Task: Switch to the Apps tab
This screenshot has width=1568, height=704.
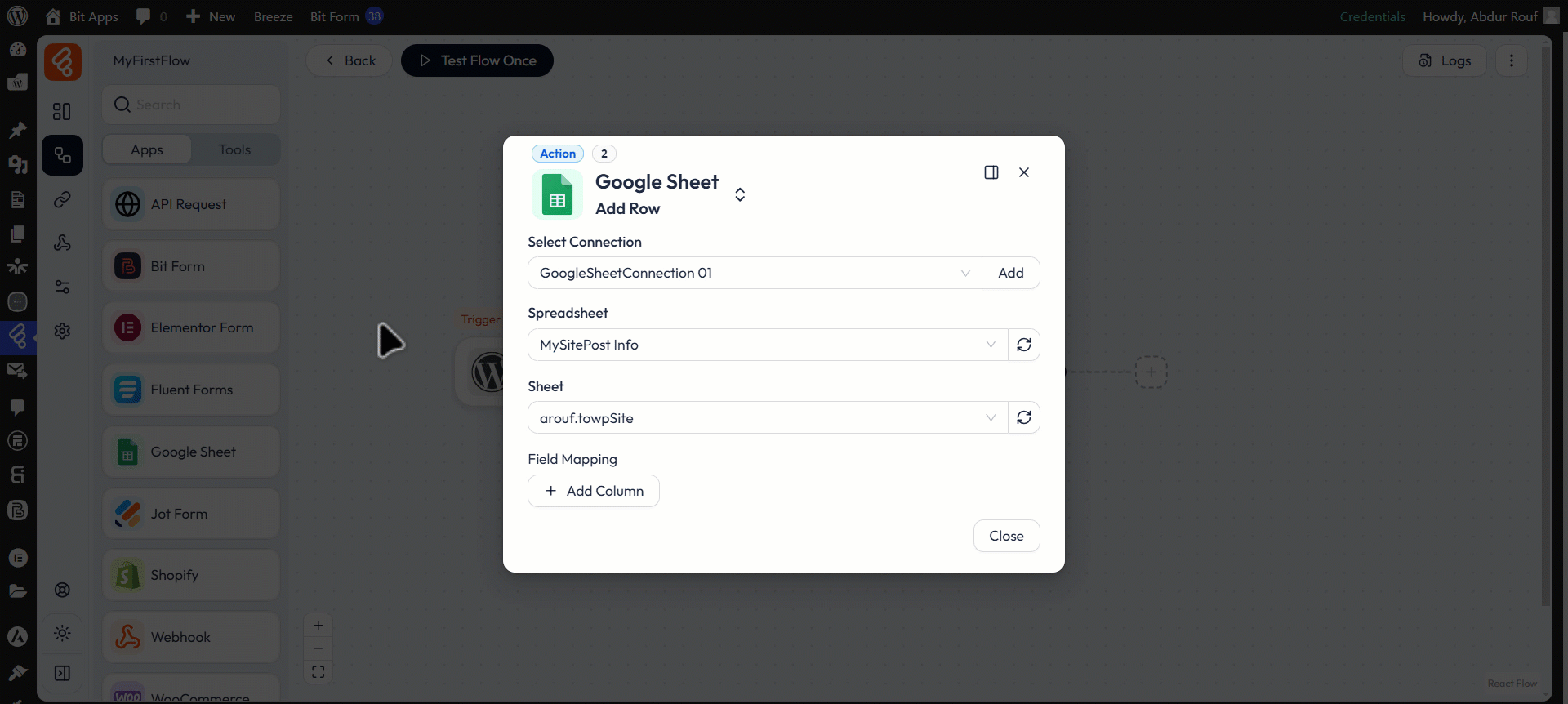Action: 147,149
